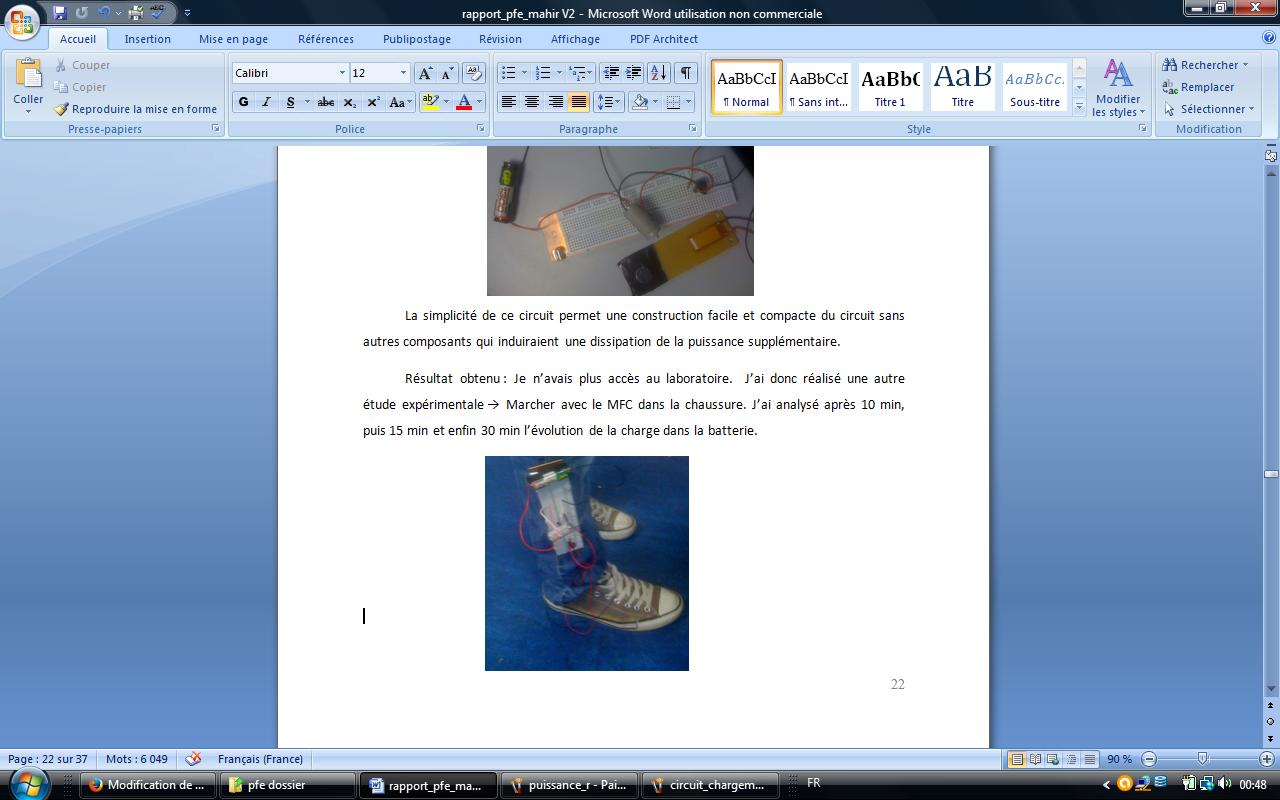Click the bulleted list icon
This screenshot has height=800, width=1280.
click(509, 73)
